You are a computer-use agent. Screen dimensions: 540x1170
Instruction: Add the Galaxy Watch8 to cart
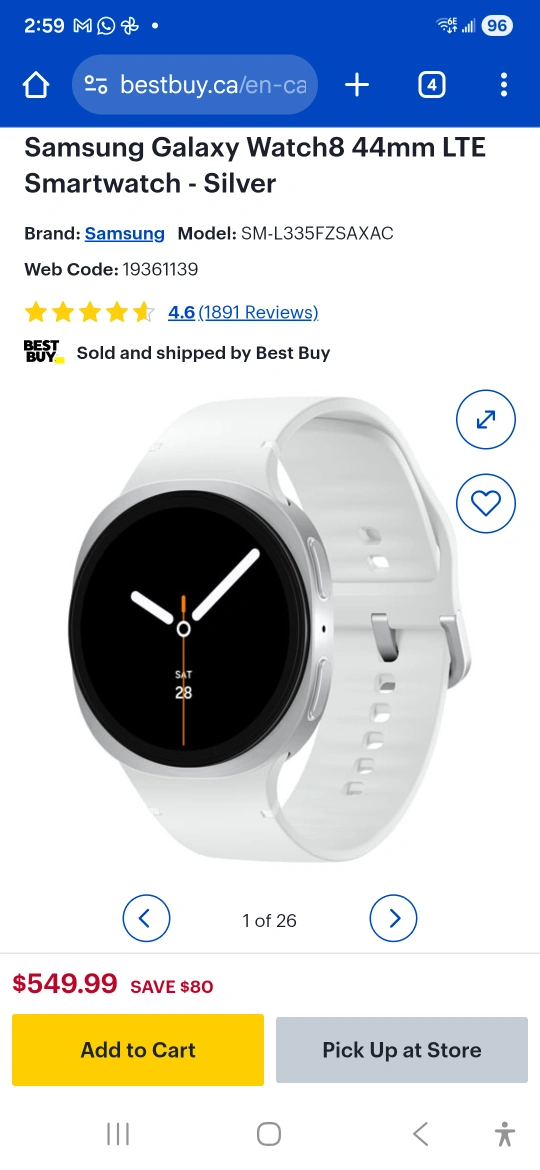[x=138, y=1049]
